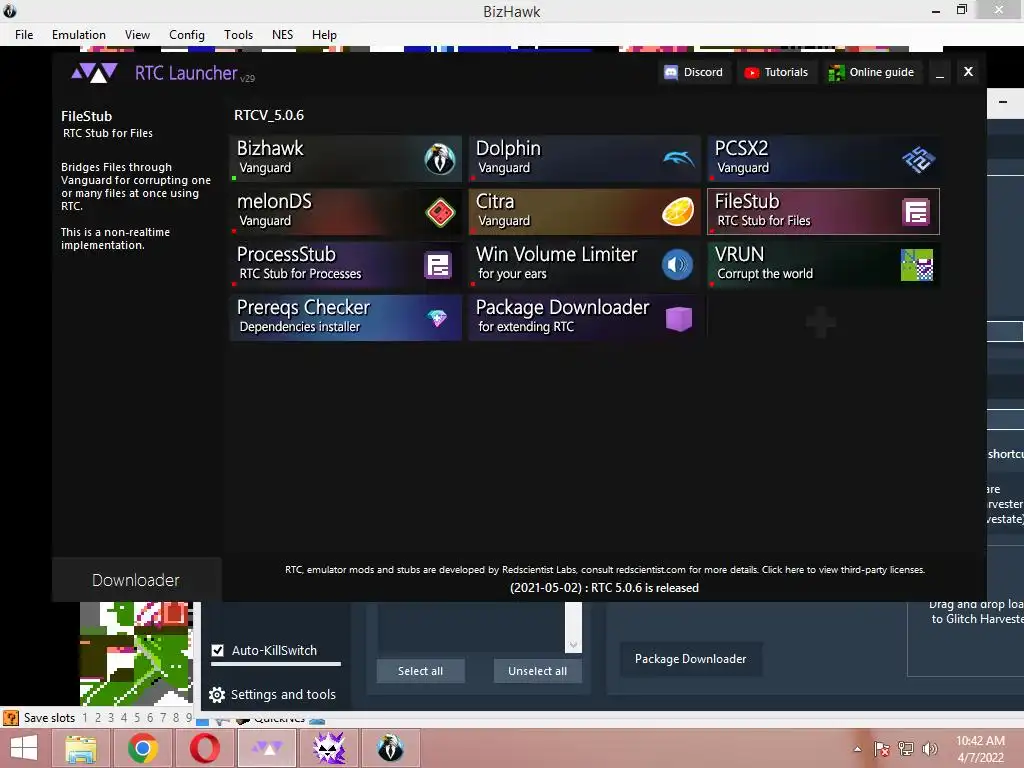This screenshot has width=1024, height=768.
Task: Open Google Chrome from taskbar
Action: point(143,748)
